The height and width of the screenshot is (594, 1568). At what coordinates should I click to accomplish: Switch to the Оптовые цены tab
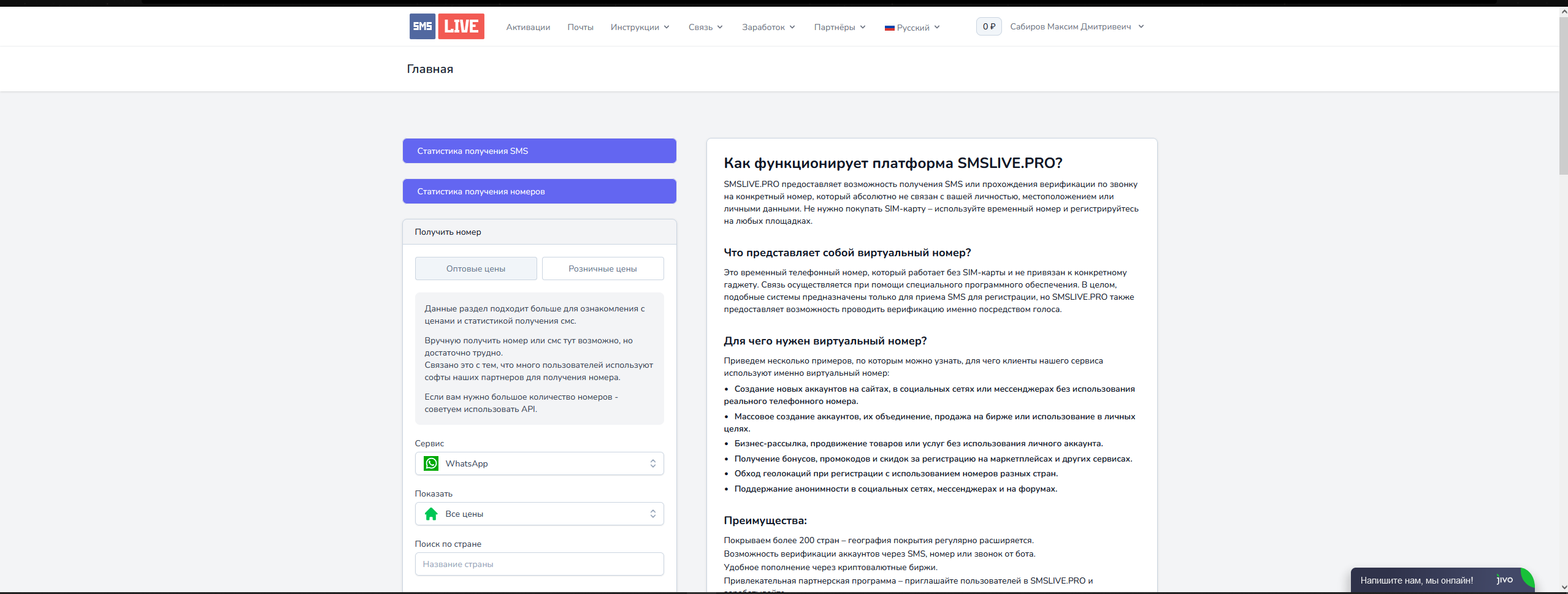coord(476,268)
